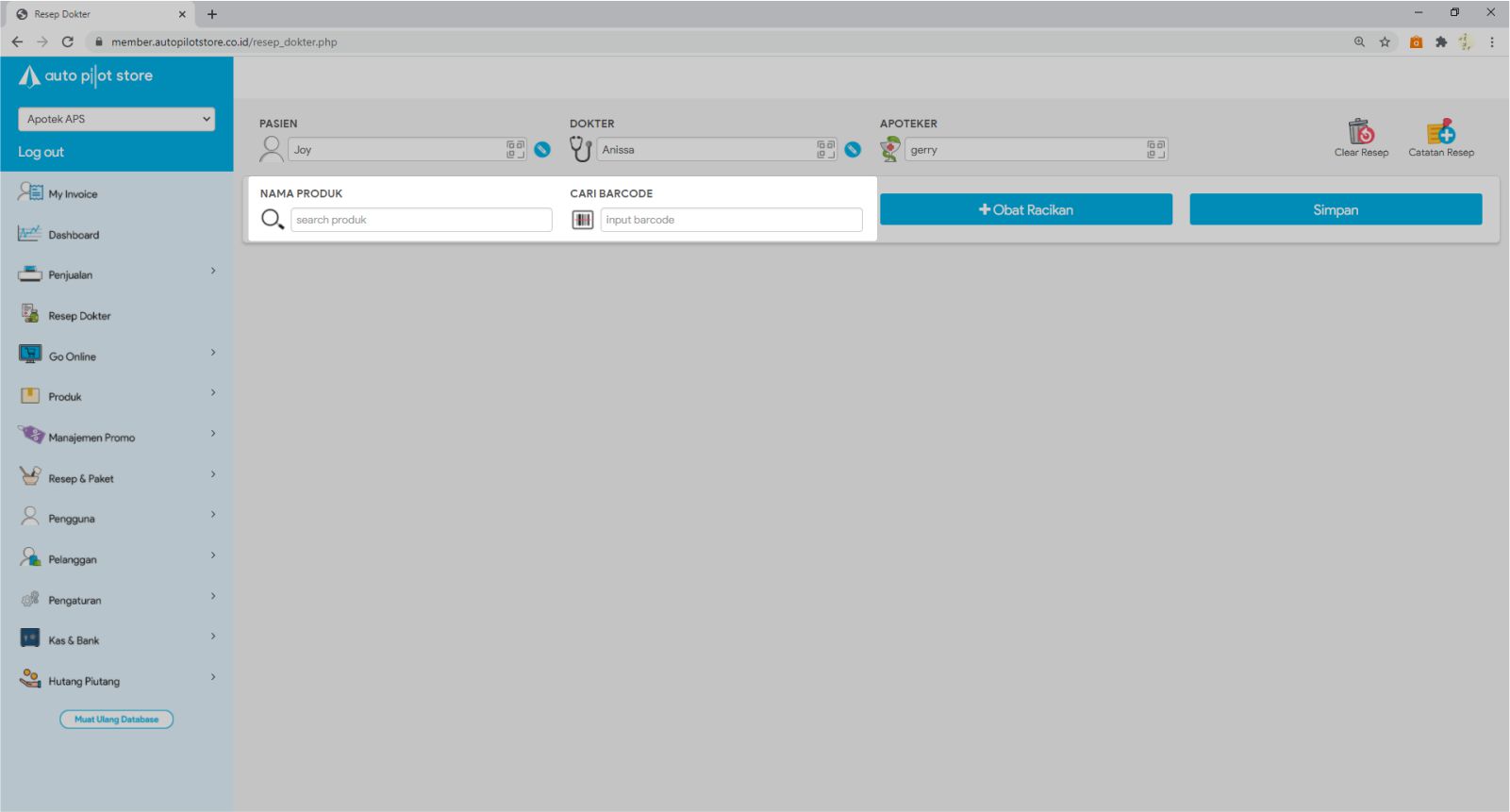The image size is (1510, 812).
Task: Open My Invoice in sidebar
Action: click(x=73, y=194)
